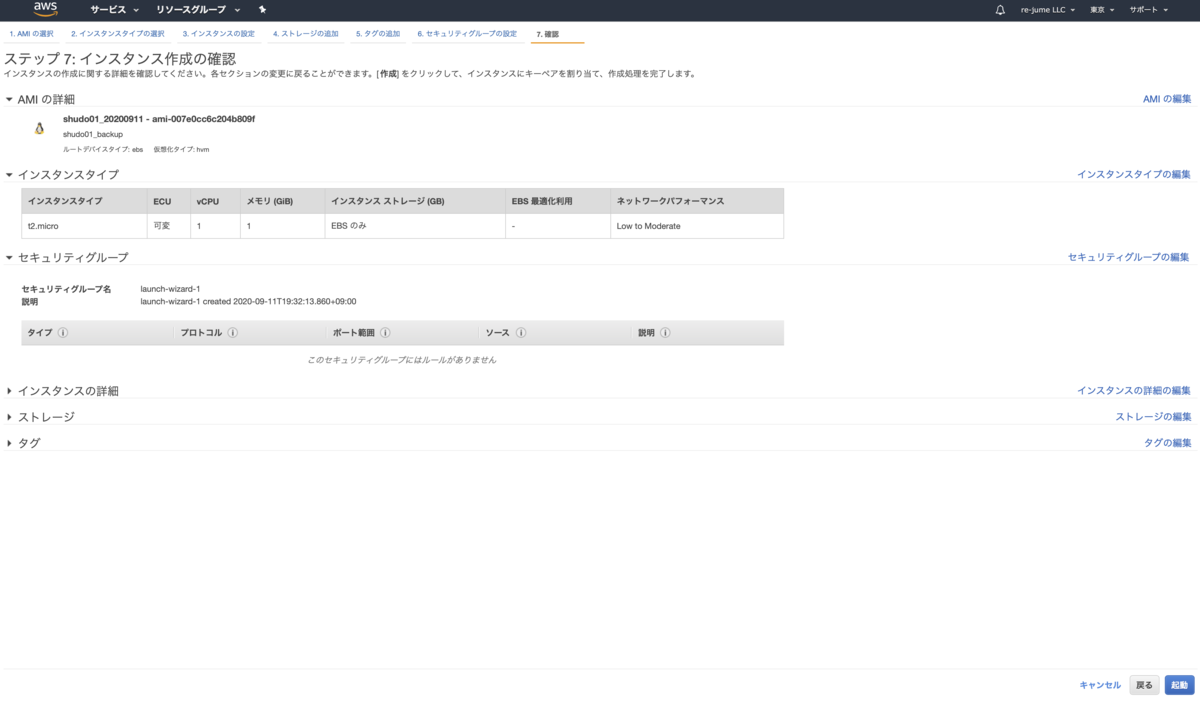1200x705 pixels.
Task: Collapse the セキュリティグループ section
Action: (x=10, y=258)
